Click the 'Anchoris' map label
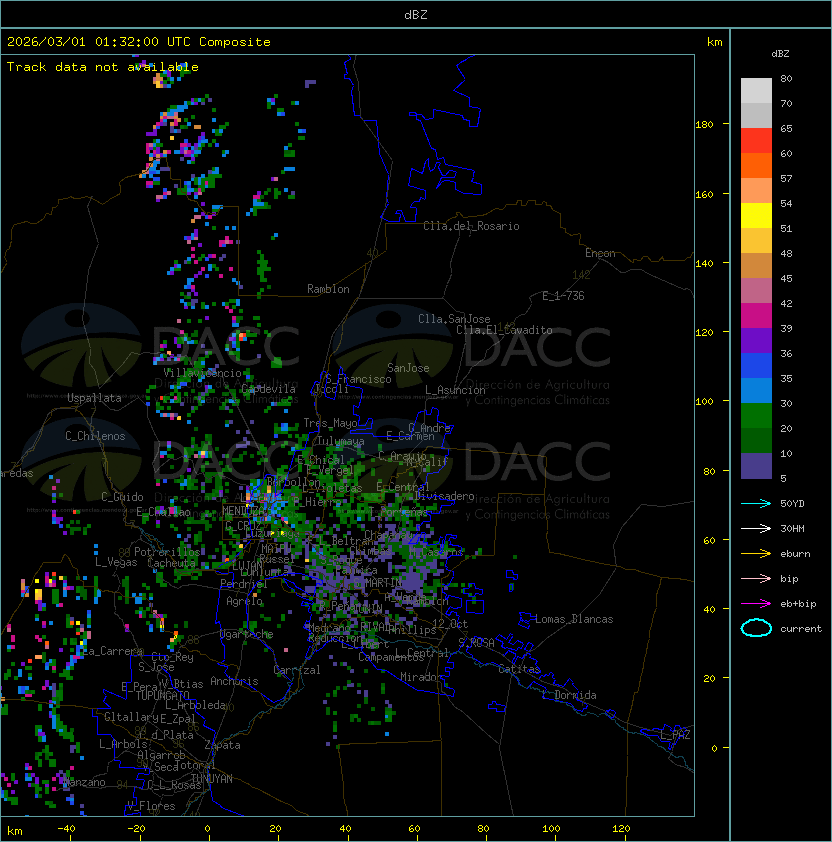 (x=234, y=681)
